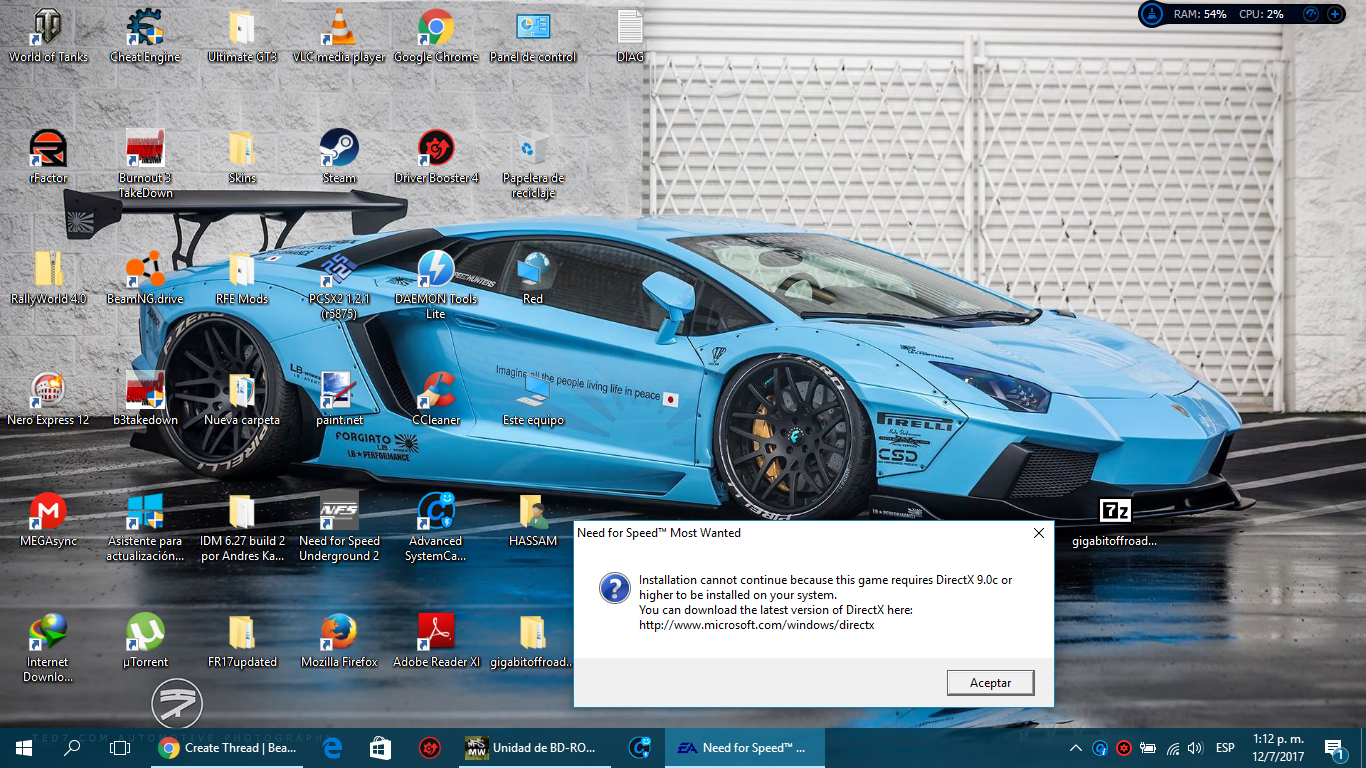Expand hidden system tray icons chevron
Screen dimensions: 1366x768
point(1076,748)
